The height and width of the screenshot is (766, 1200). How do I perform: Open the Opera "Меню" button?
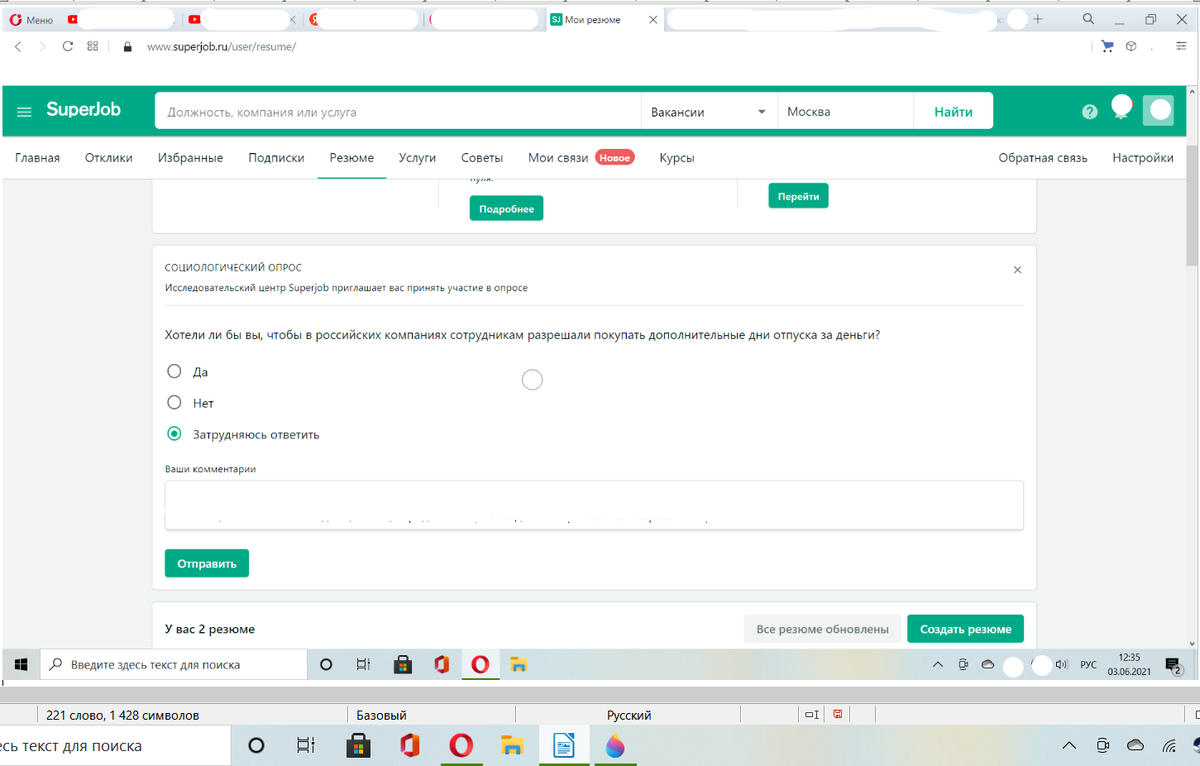click(x=32, y=20)
